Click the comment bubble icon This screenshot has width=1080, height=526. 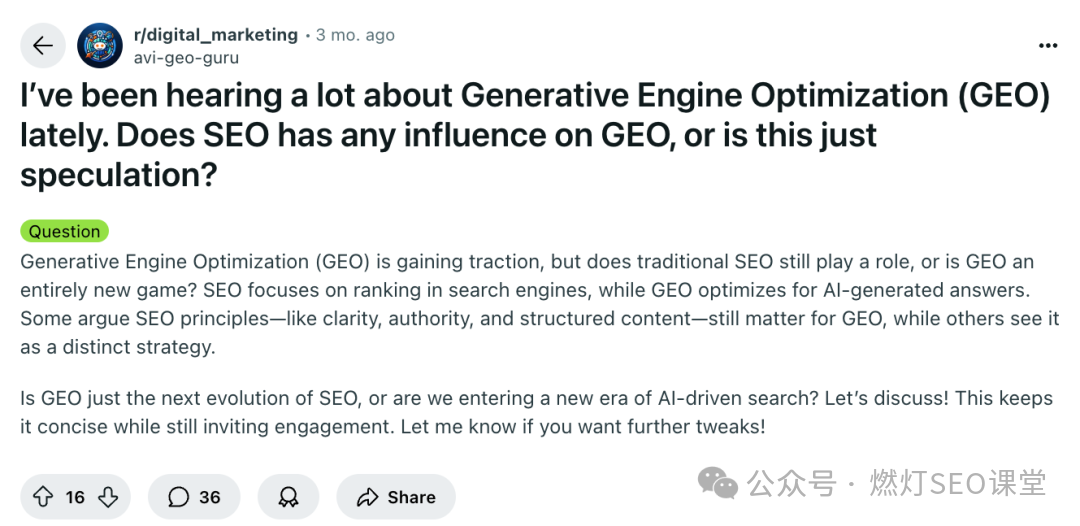(x=178, y=497)
